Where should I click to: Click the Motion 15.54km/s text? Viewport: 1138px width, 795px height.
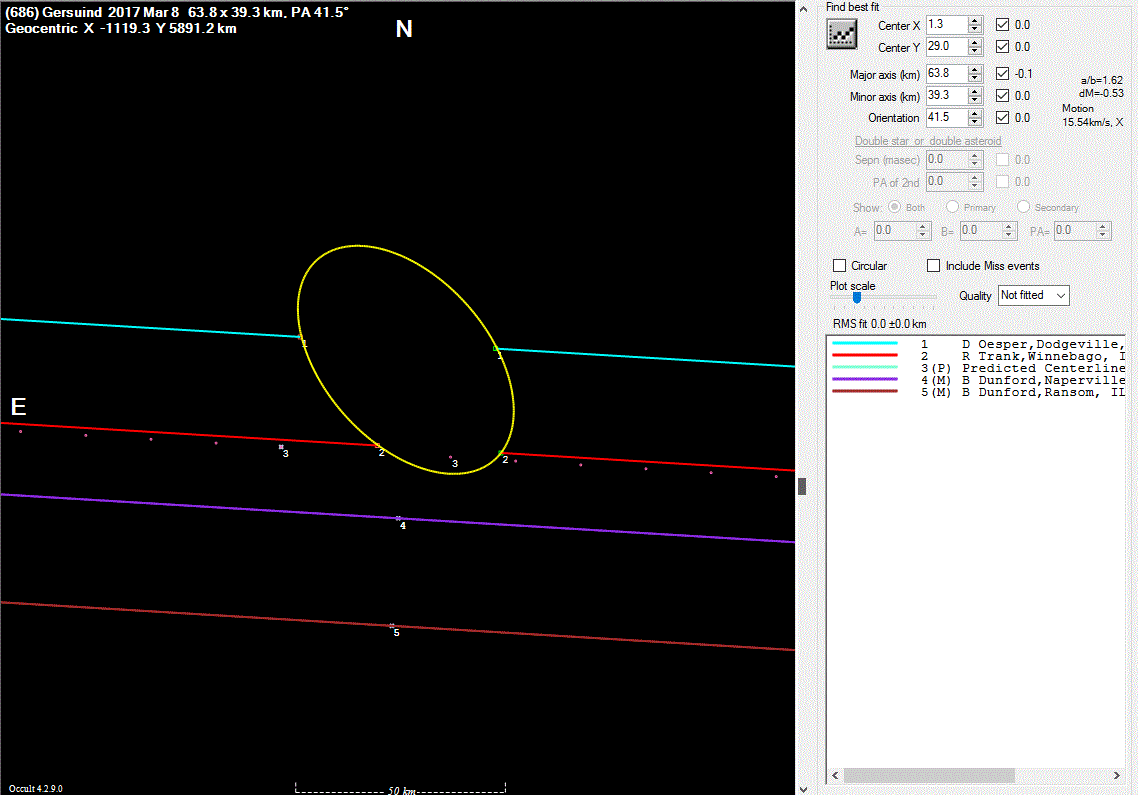[1092, 115]
